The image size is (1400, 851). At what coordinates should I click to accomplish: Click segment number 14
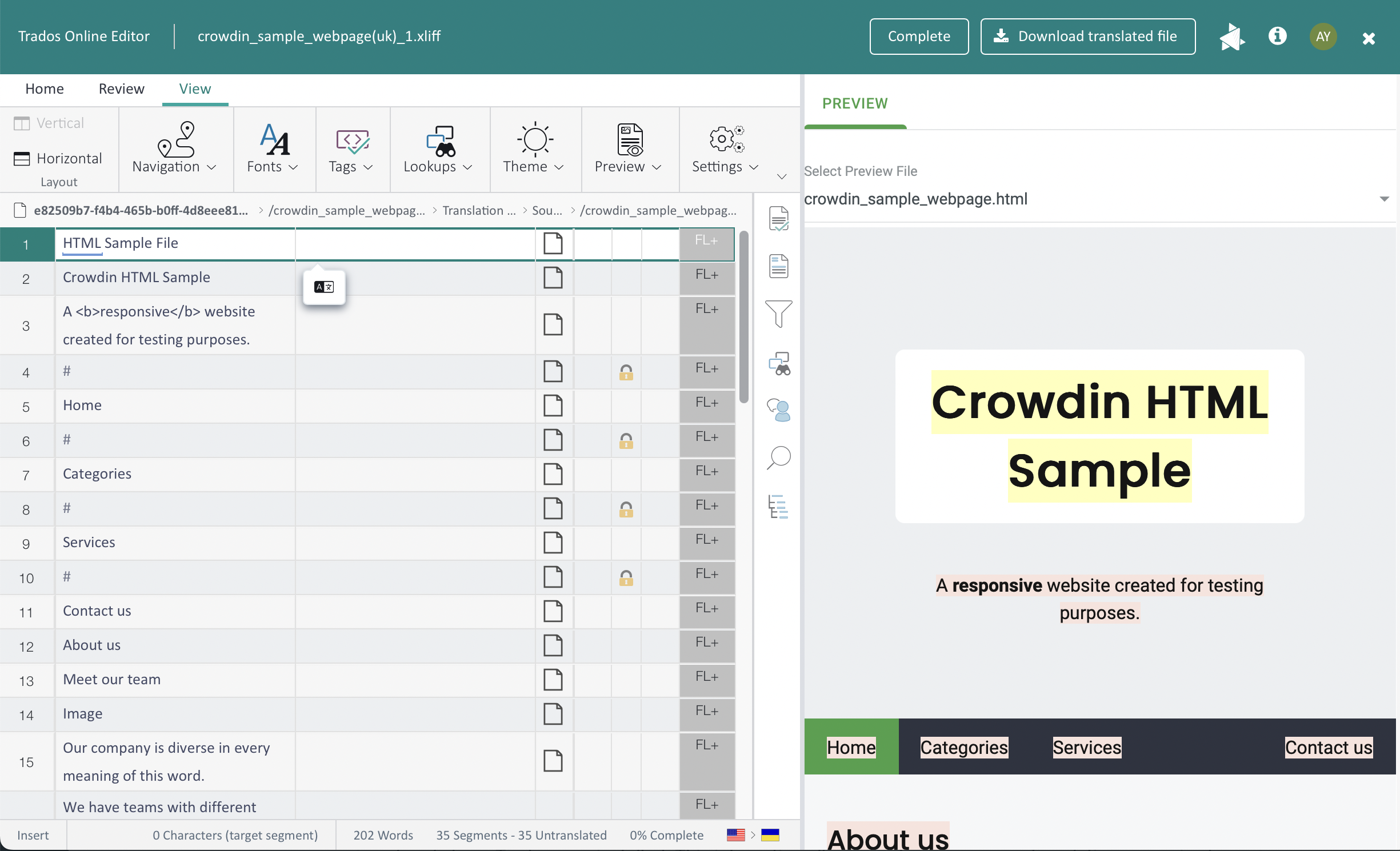(26, 715)
